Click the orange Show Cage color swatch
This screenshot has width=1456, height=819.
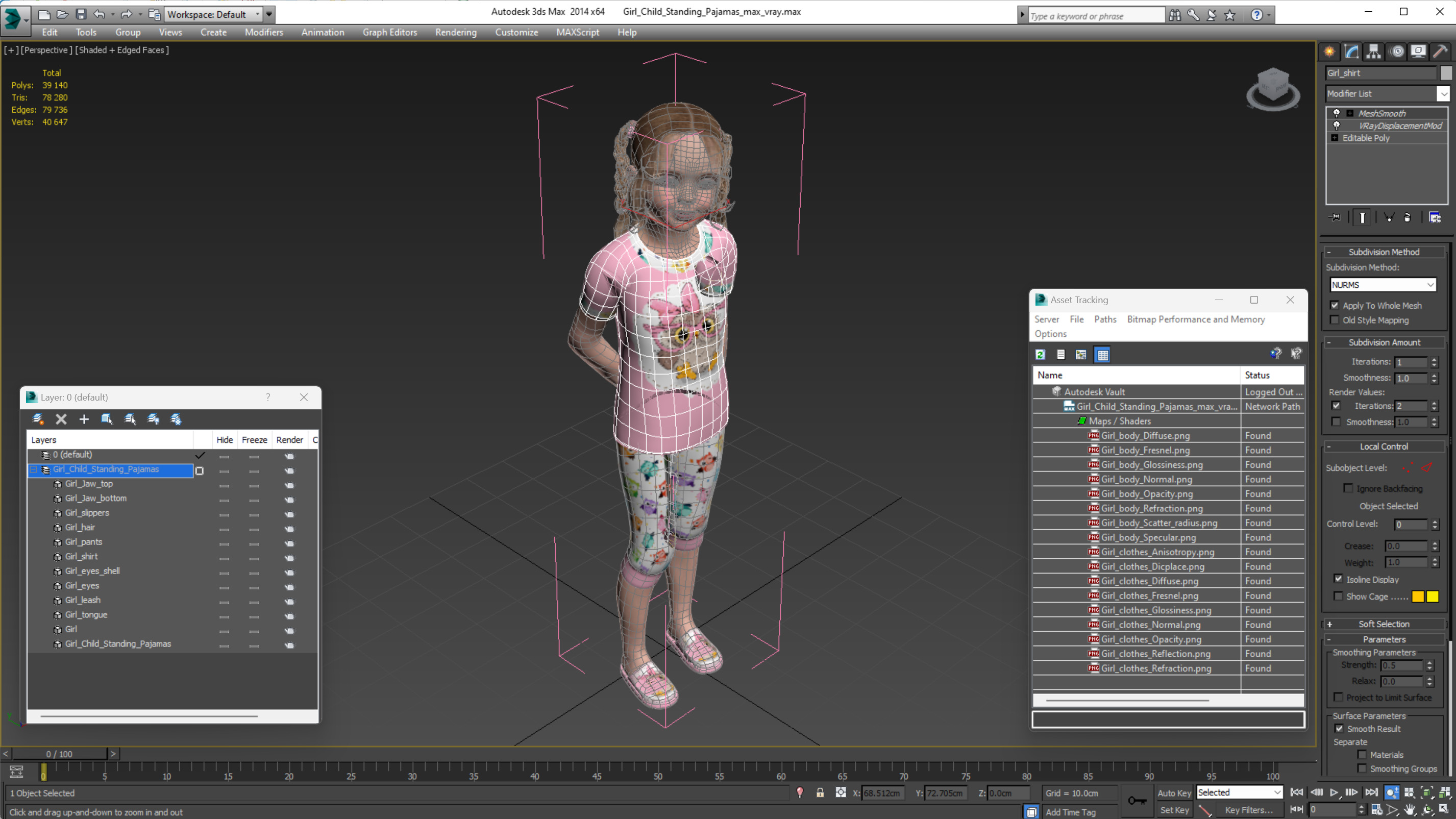coord(1418,597)
